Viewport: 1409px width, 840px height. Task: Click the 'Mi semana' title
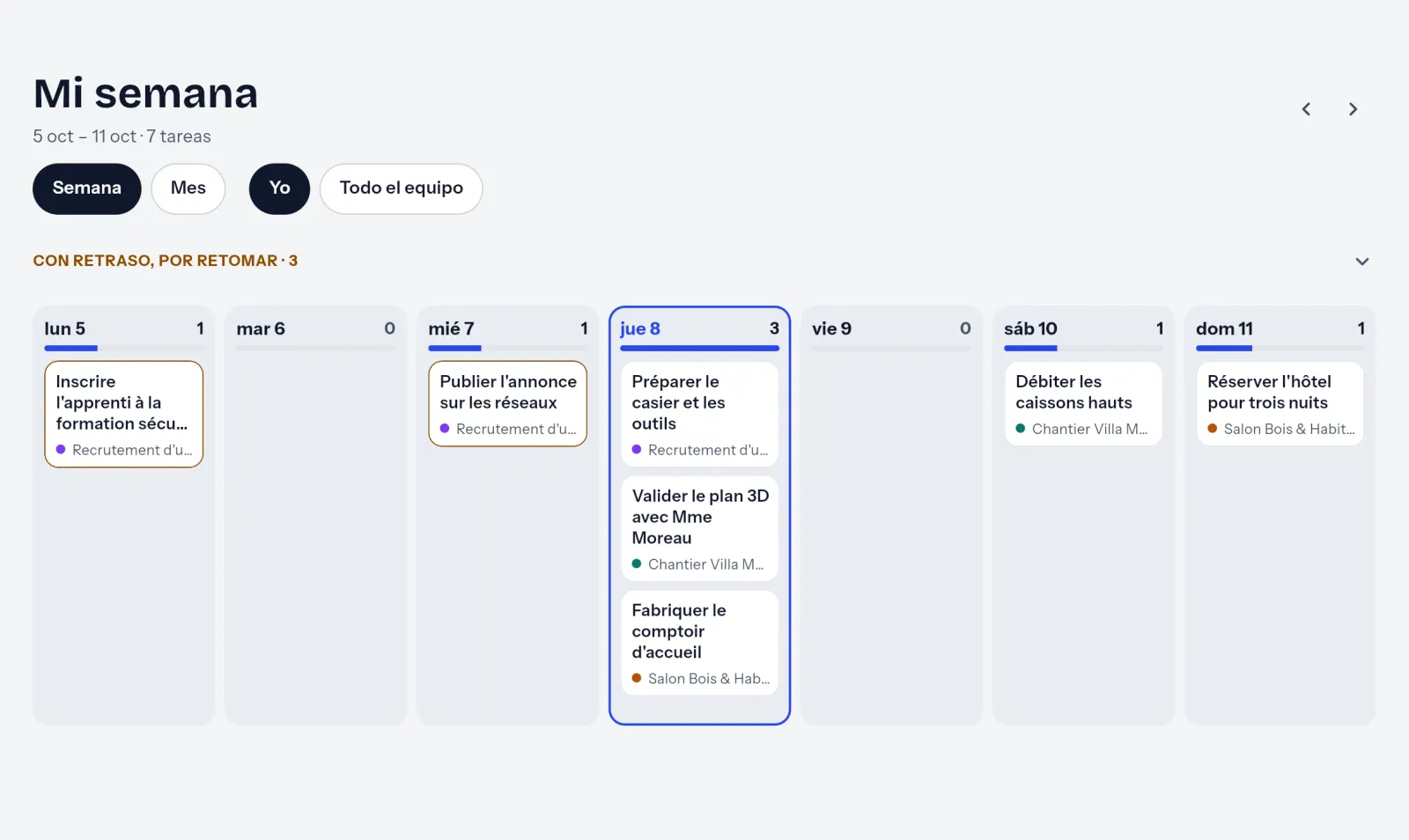click(145, 93)
